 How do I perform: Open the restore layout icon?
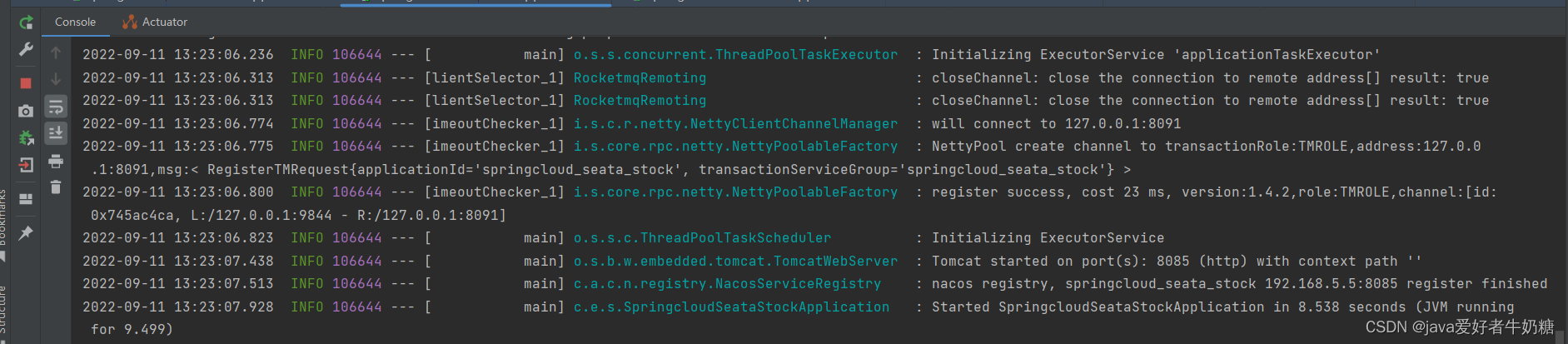point(26,199)
